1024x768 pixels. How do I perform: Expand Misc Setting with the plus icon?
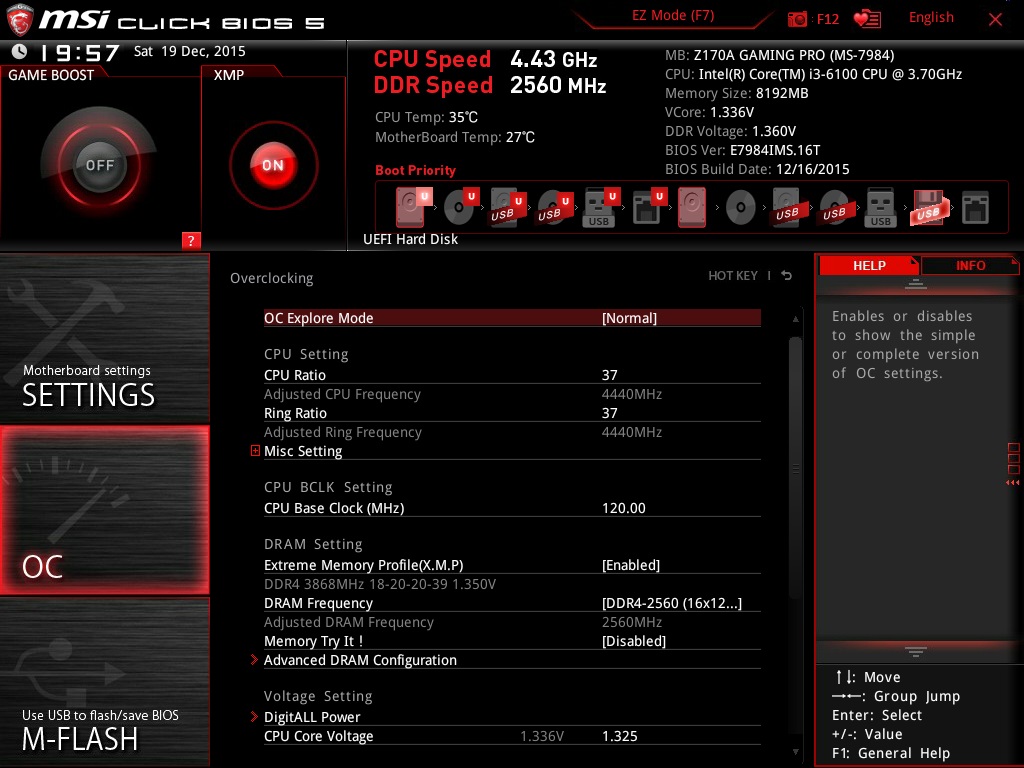click(255, 451)
